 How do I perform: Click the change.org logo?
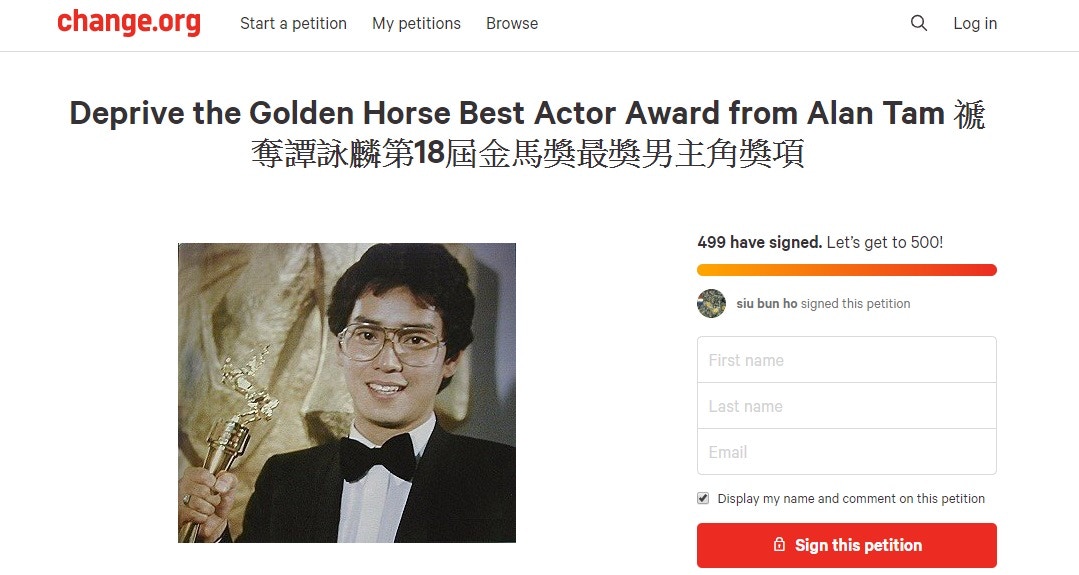(129, 23)
